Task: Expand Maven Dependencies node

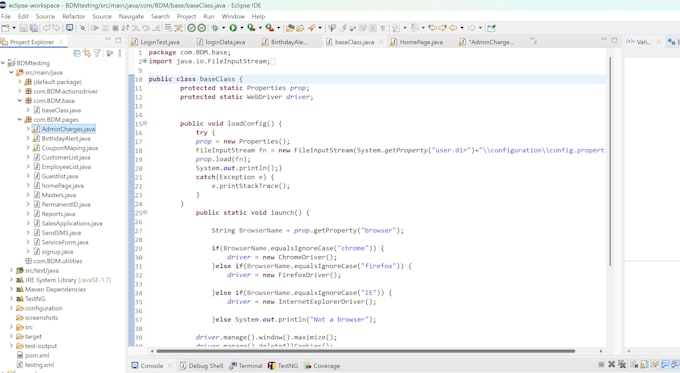Action: pyautogui.click(x=11, y=289)
